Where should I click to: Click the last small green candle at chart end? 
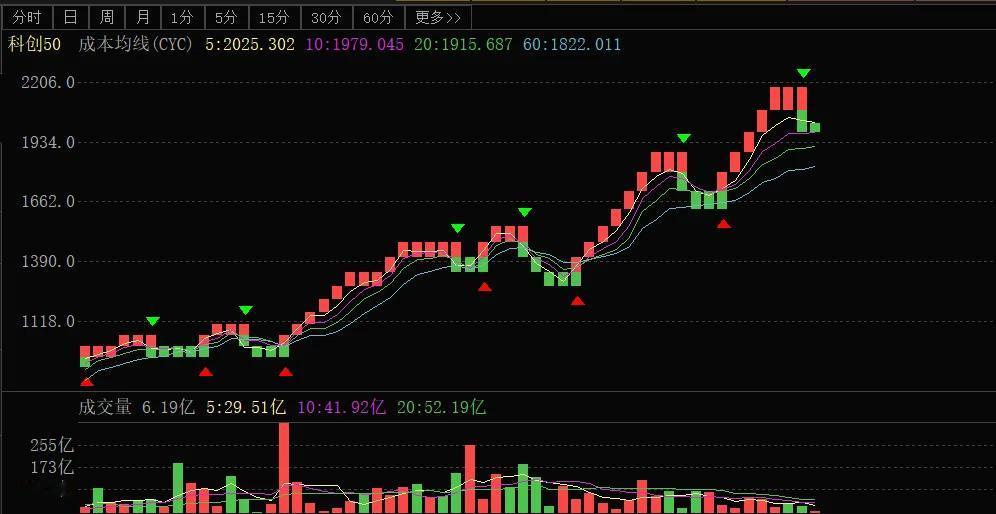(814, 127)
